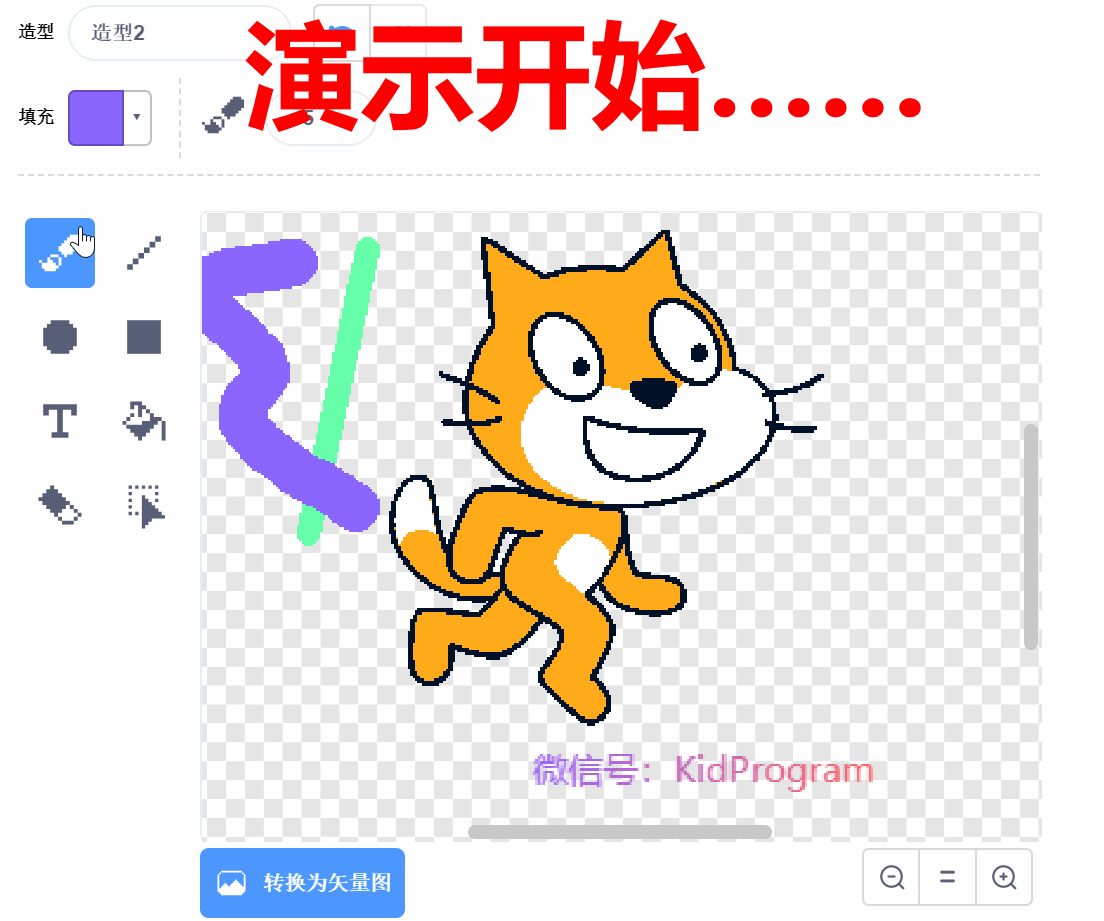Reset canvas zoom with equals button

tap(948, 877)
